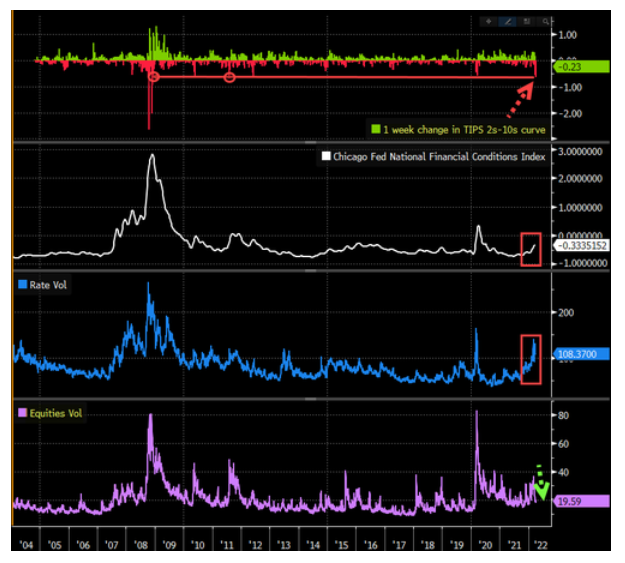Click the purple 19.59 value tag

tap(582, 501)
